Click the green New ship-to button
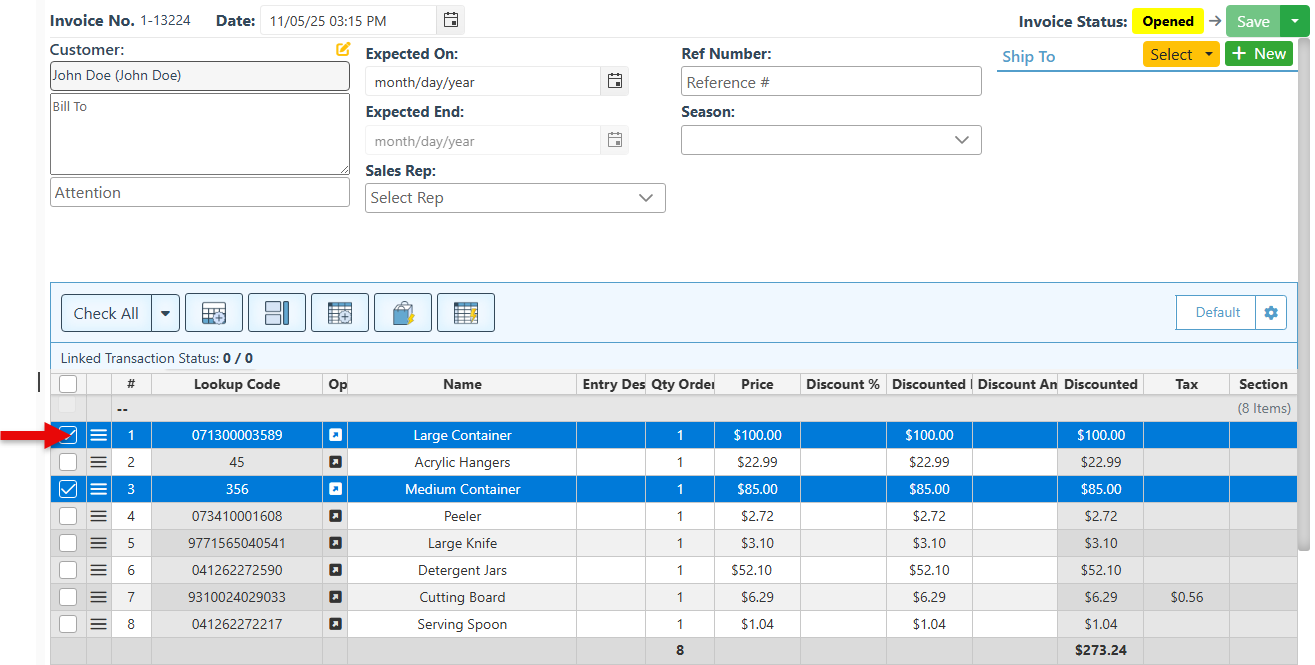1315x665 pixels. 1259,54
